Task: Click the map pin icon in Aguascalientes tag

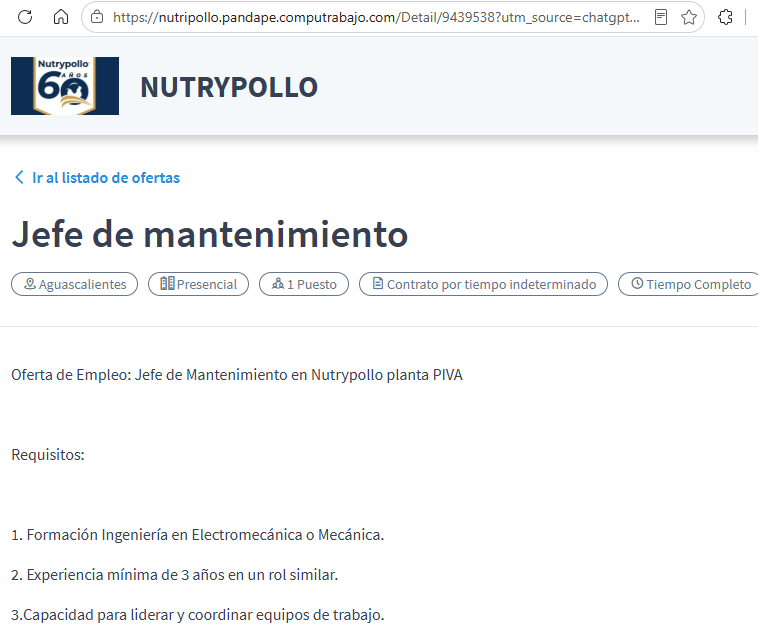Action: [30, 284]
